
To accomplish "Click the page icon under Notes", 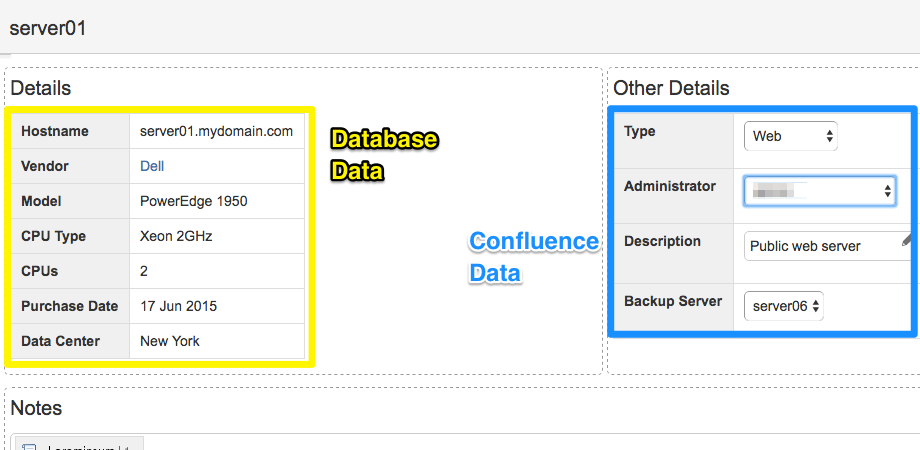I will [29, 446].
